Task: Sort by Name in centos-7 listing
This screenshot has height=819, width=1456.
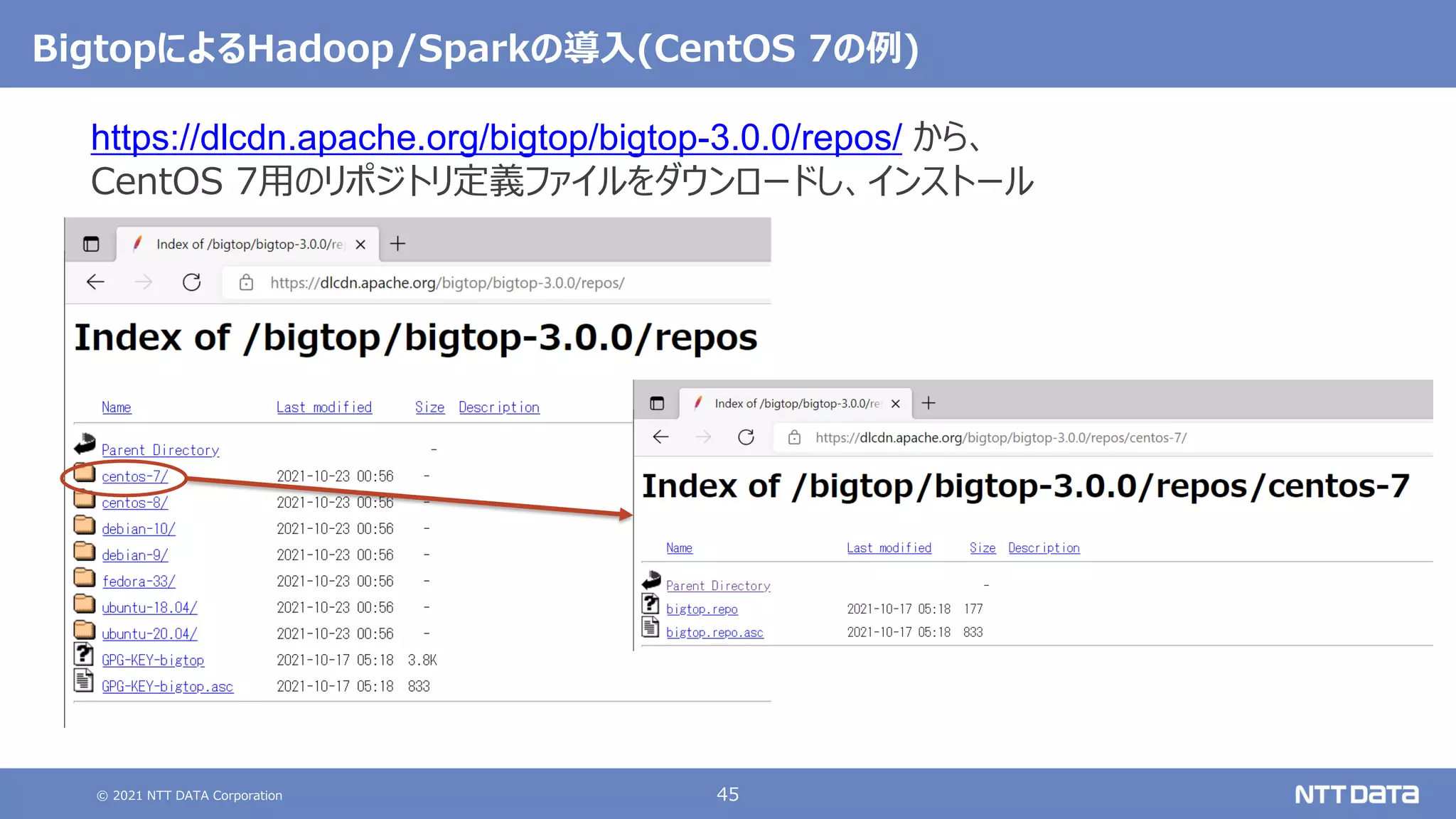Action: [680, 548]
